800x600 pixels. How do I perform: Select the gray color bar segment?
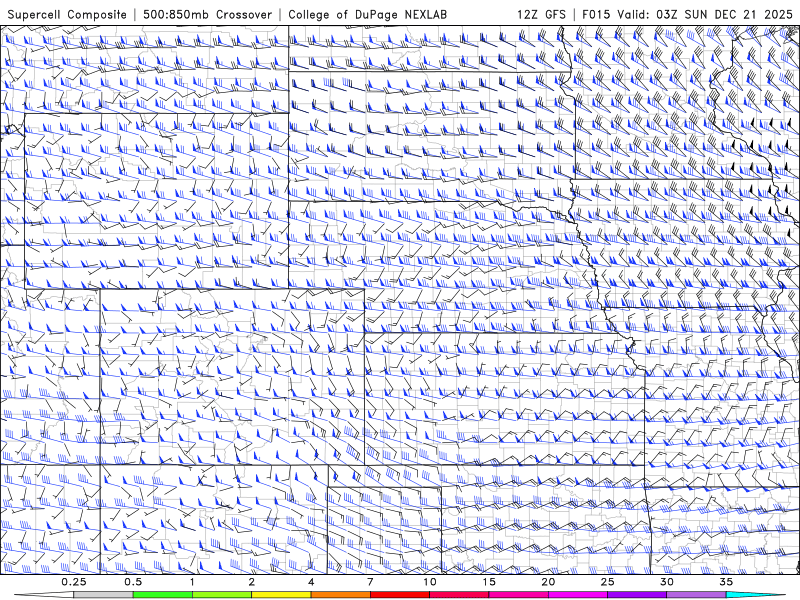click(104, 595)
